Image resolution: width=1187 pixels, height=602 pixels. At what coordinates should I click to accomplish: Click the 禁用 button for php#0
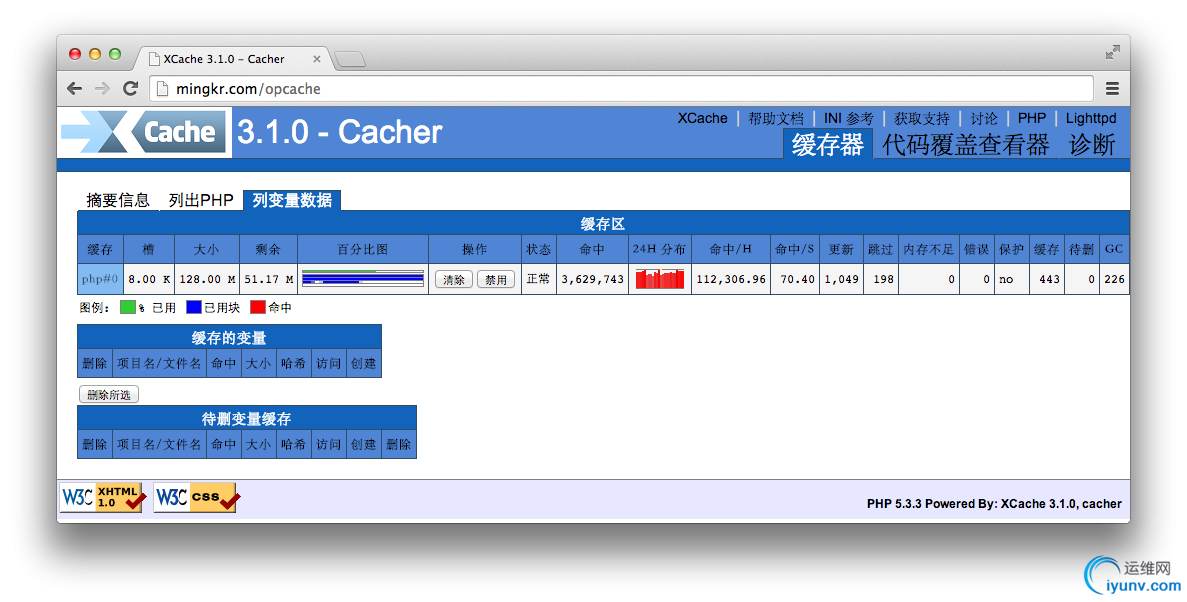click(496, 279)
